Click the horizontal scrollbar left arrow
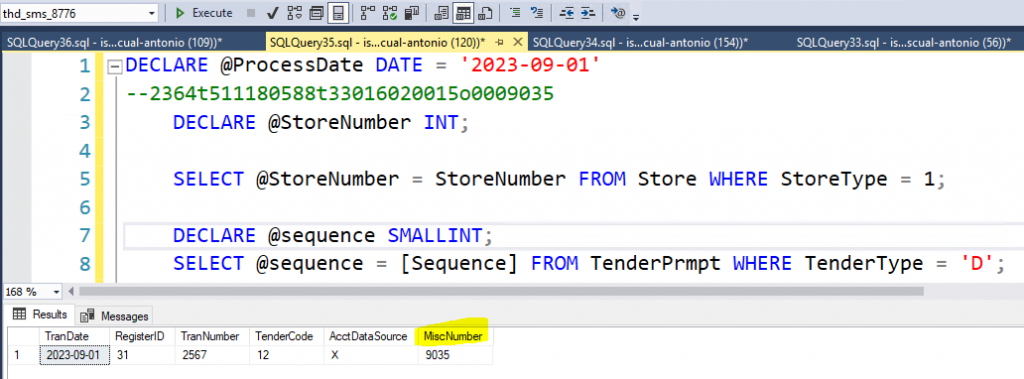This screenshot has width=1024, height=379. pyautogui.click(x=71, y=291)
